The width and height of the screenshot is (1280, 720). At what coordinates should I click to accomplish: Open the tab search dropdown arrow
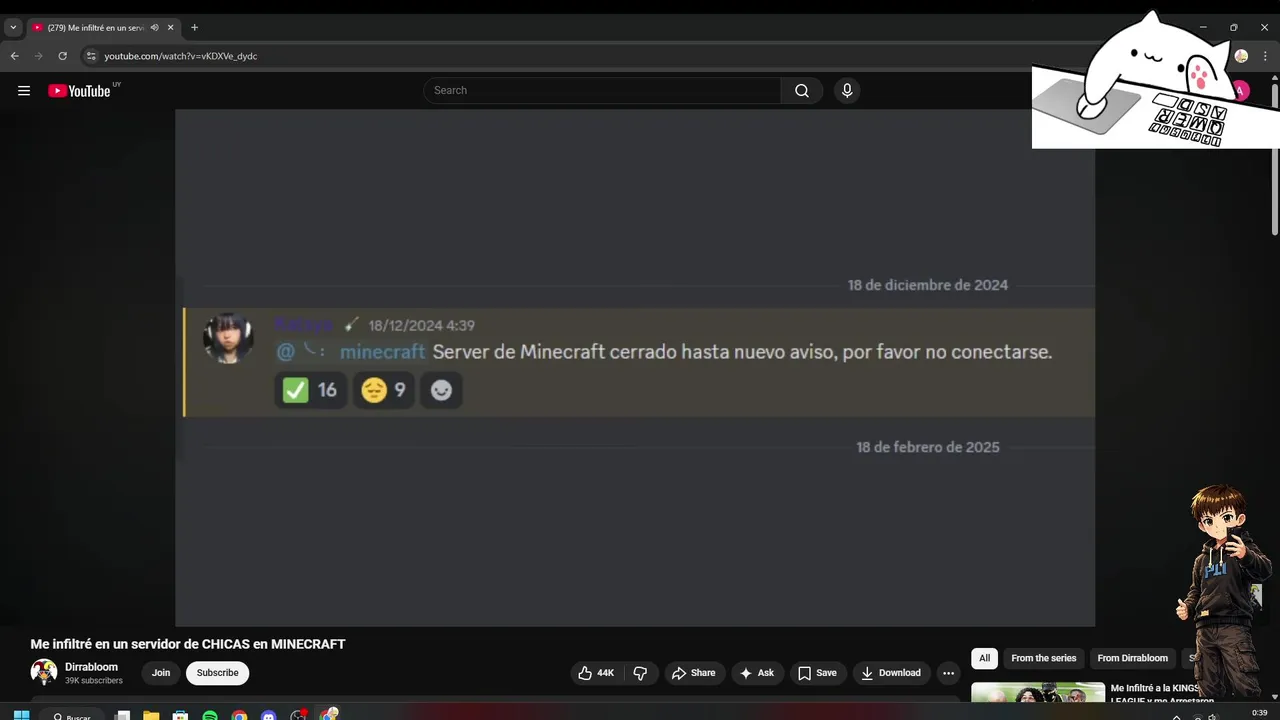(x=13, y=28)
